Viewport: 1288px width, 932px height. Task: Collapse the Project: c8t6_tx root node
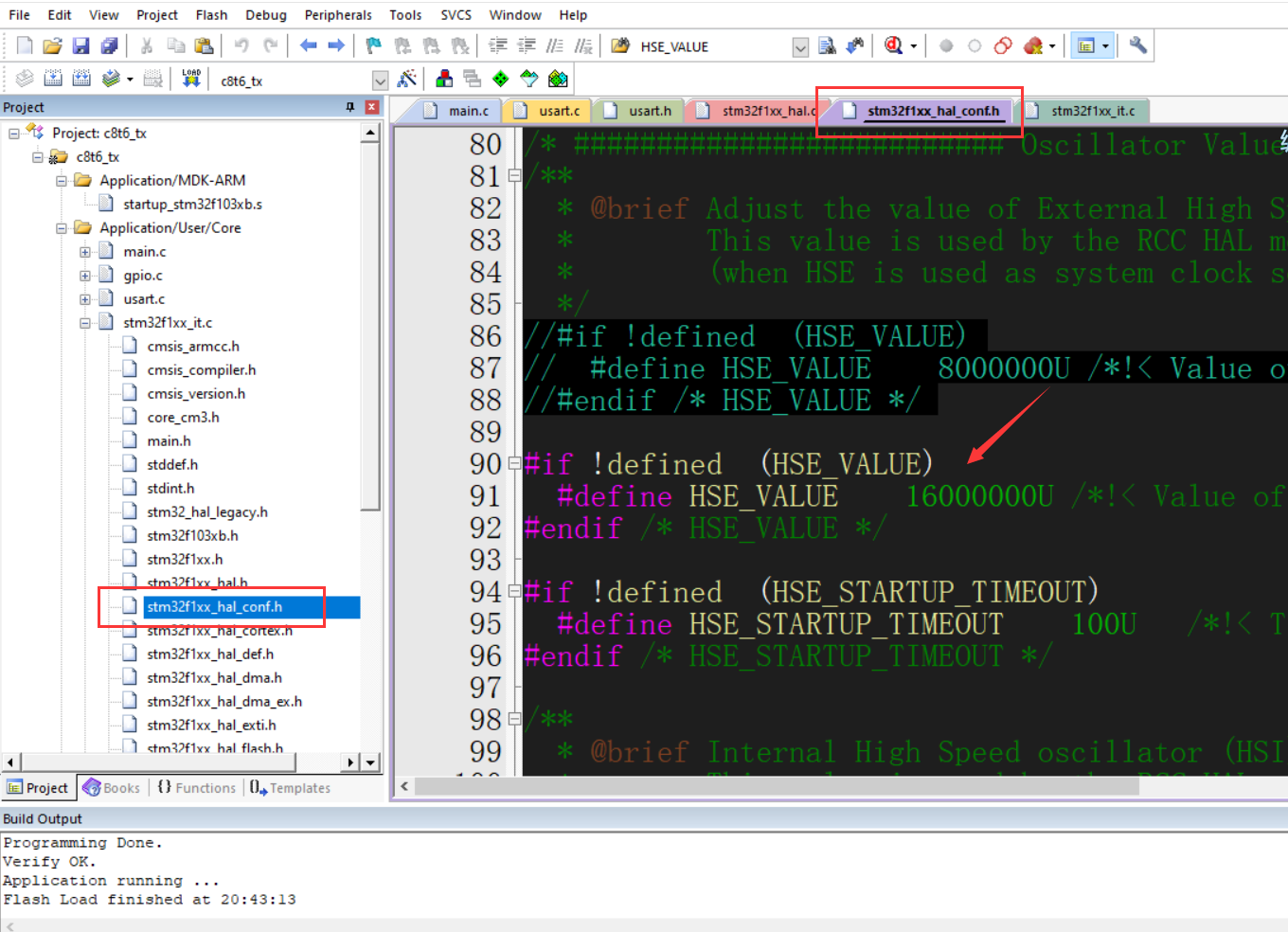(14, 134)
